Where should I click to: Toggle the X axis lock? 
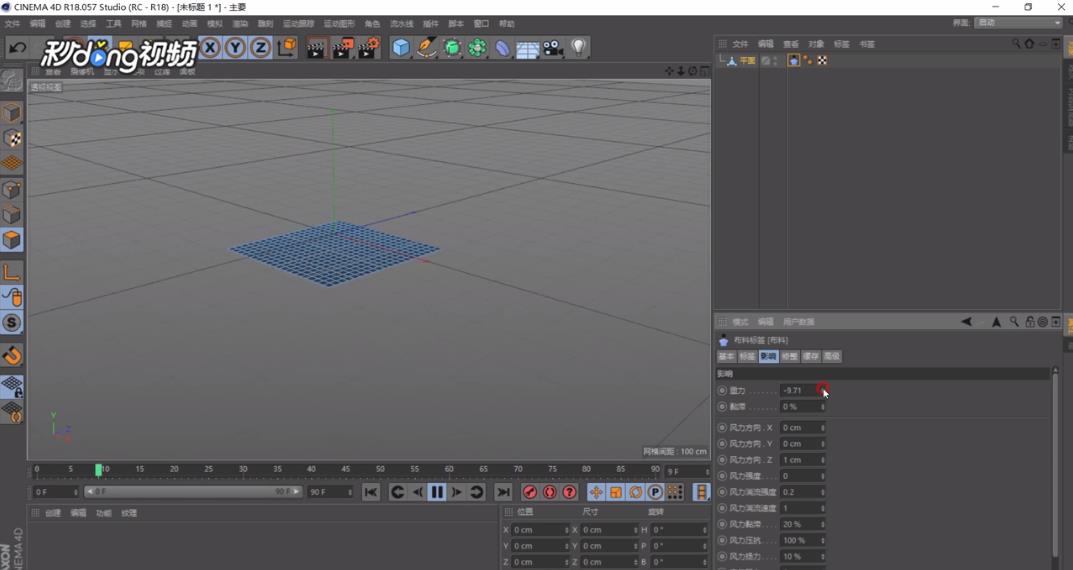tap(210, 47)
